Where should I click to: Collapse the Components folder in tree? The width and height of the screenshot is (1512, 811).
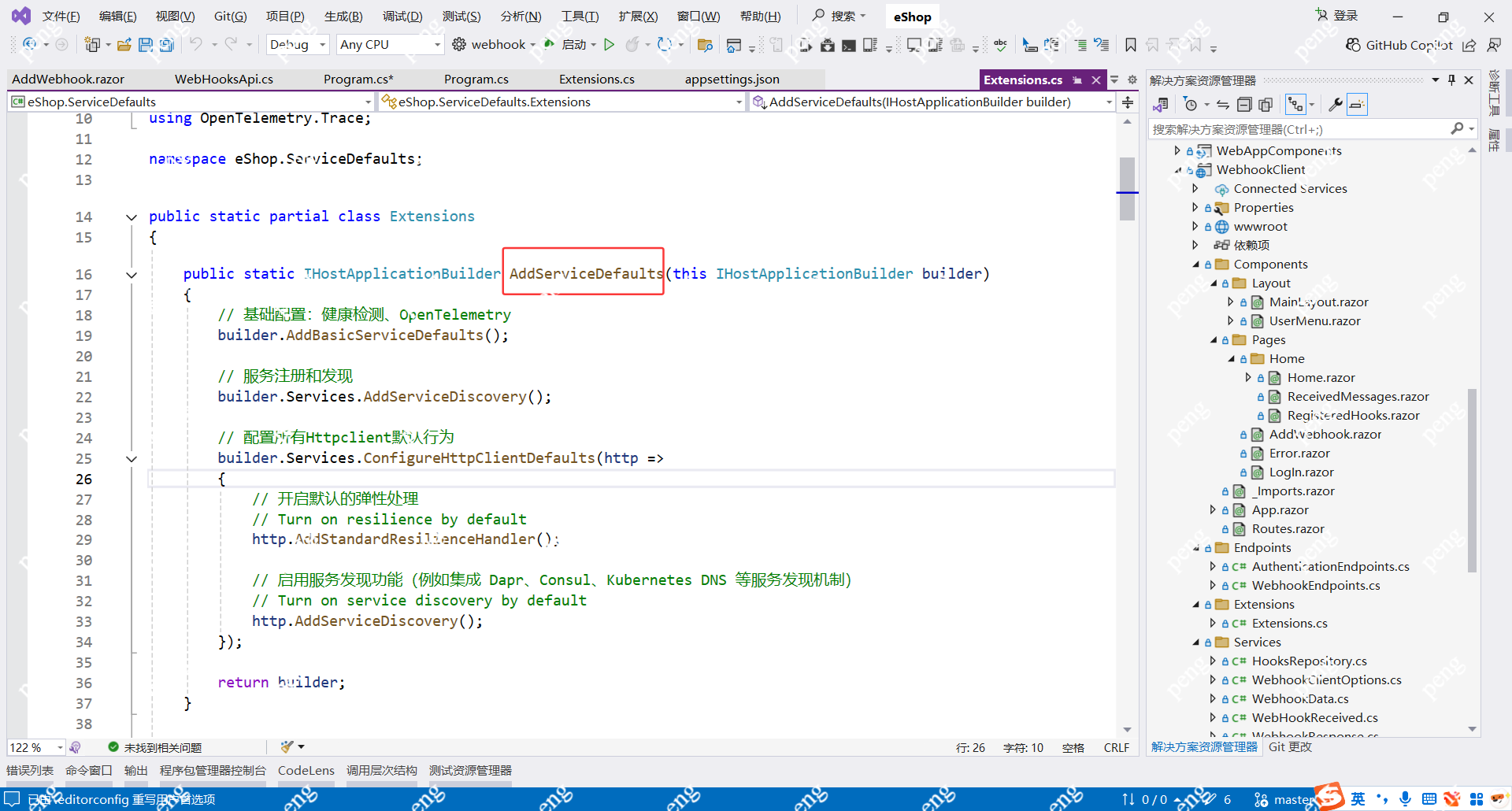(x=1196, y=265)
